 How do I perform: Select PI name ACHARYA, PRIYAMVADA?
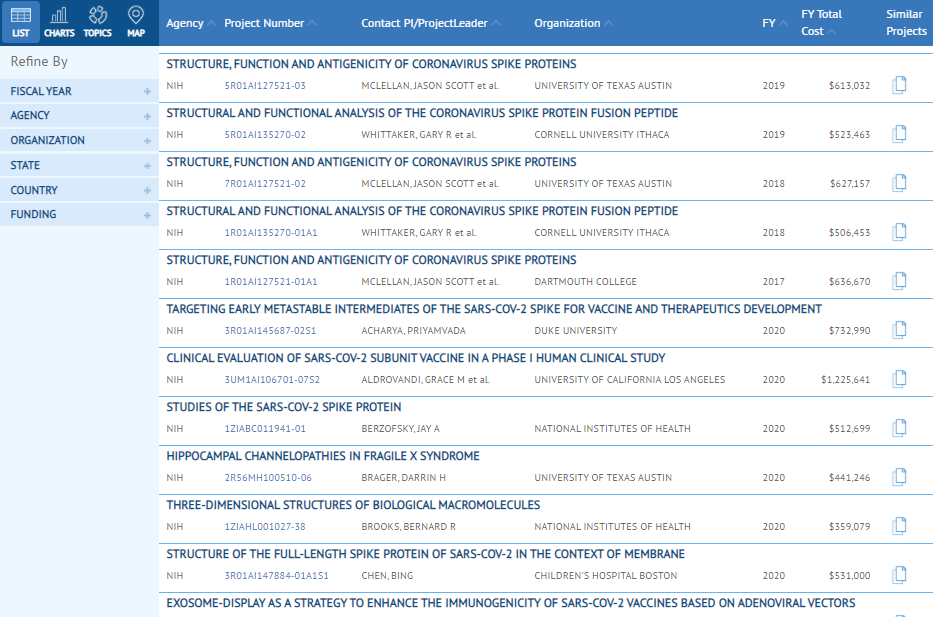point(414,331)
